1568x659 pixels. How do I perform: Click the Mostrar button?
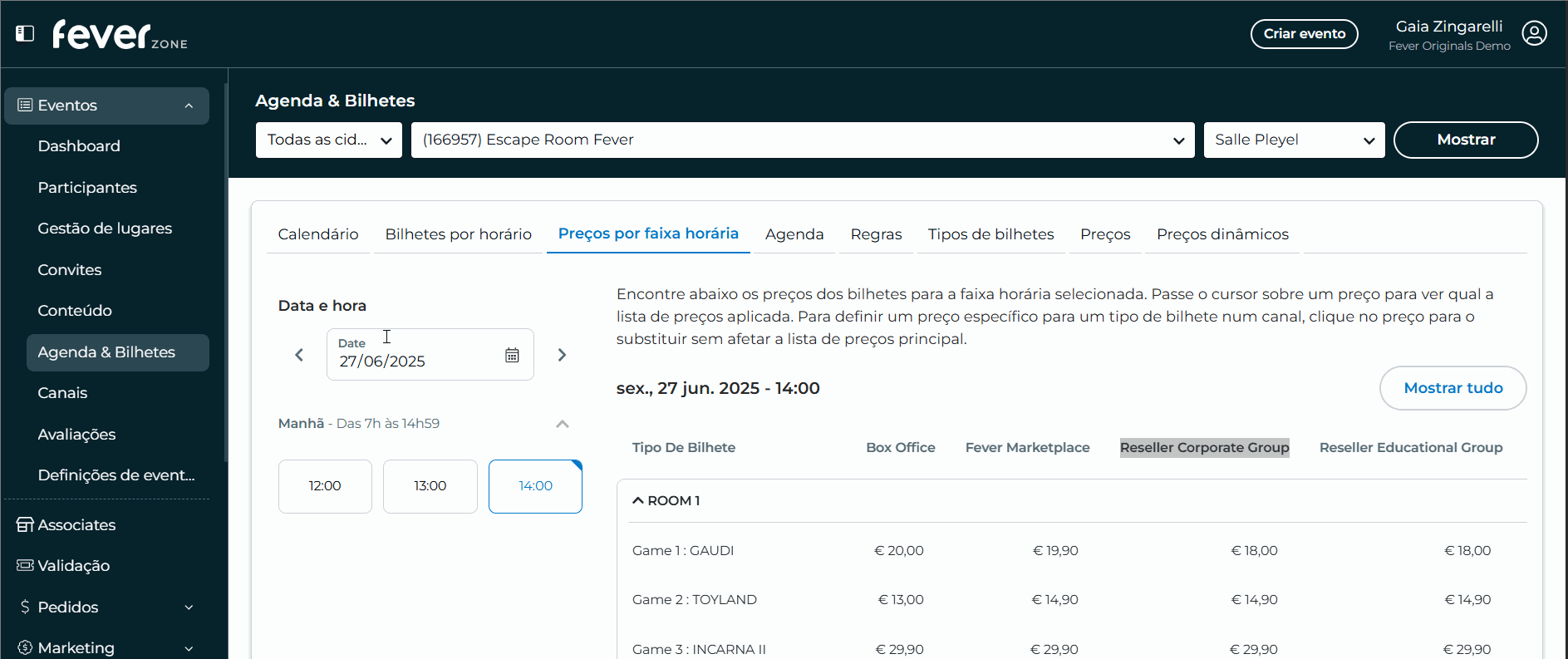pyautogui.click(x=1466, y=140)
